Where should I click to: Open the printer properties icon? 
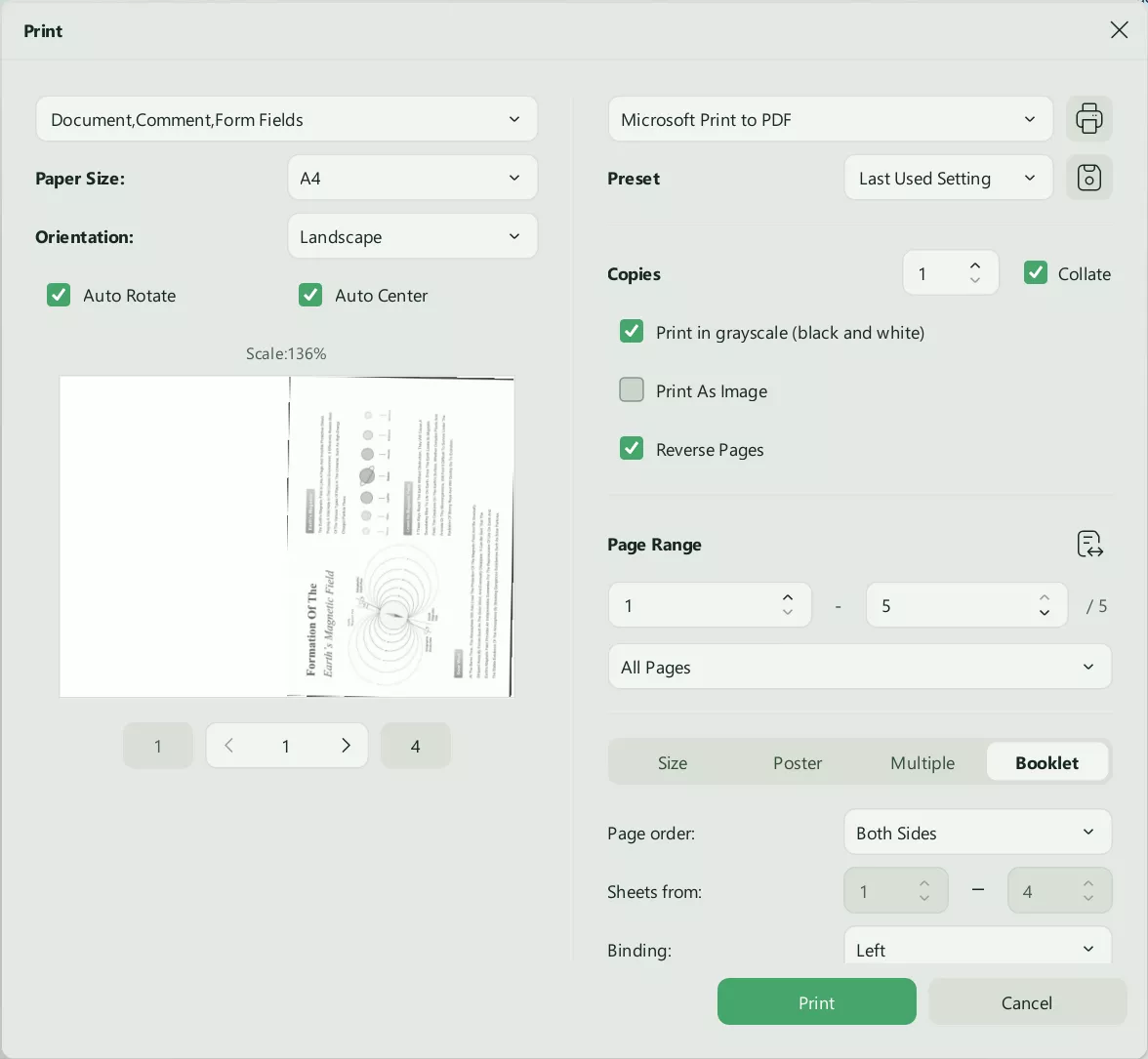(1088, 118)
